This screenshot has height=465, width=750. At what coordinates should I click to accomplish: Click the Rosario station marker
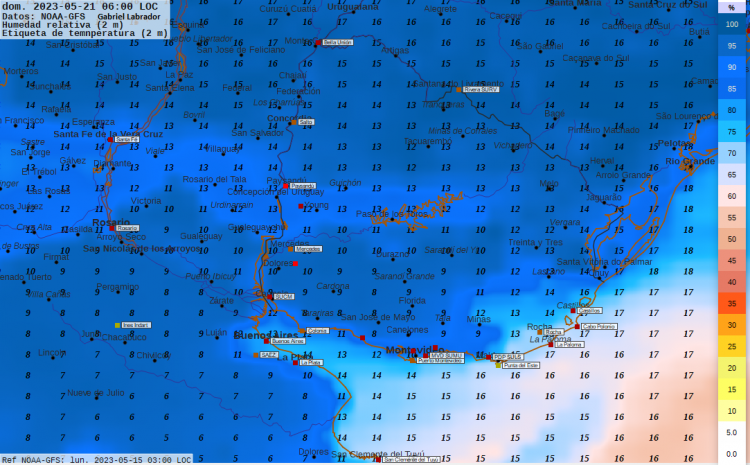click(112, 228)
